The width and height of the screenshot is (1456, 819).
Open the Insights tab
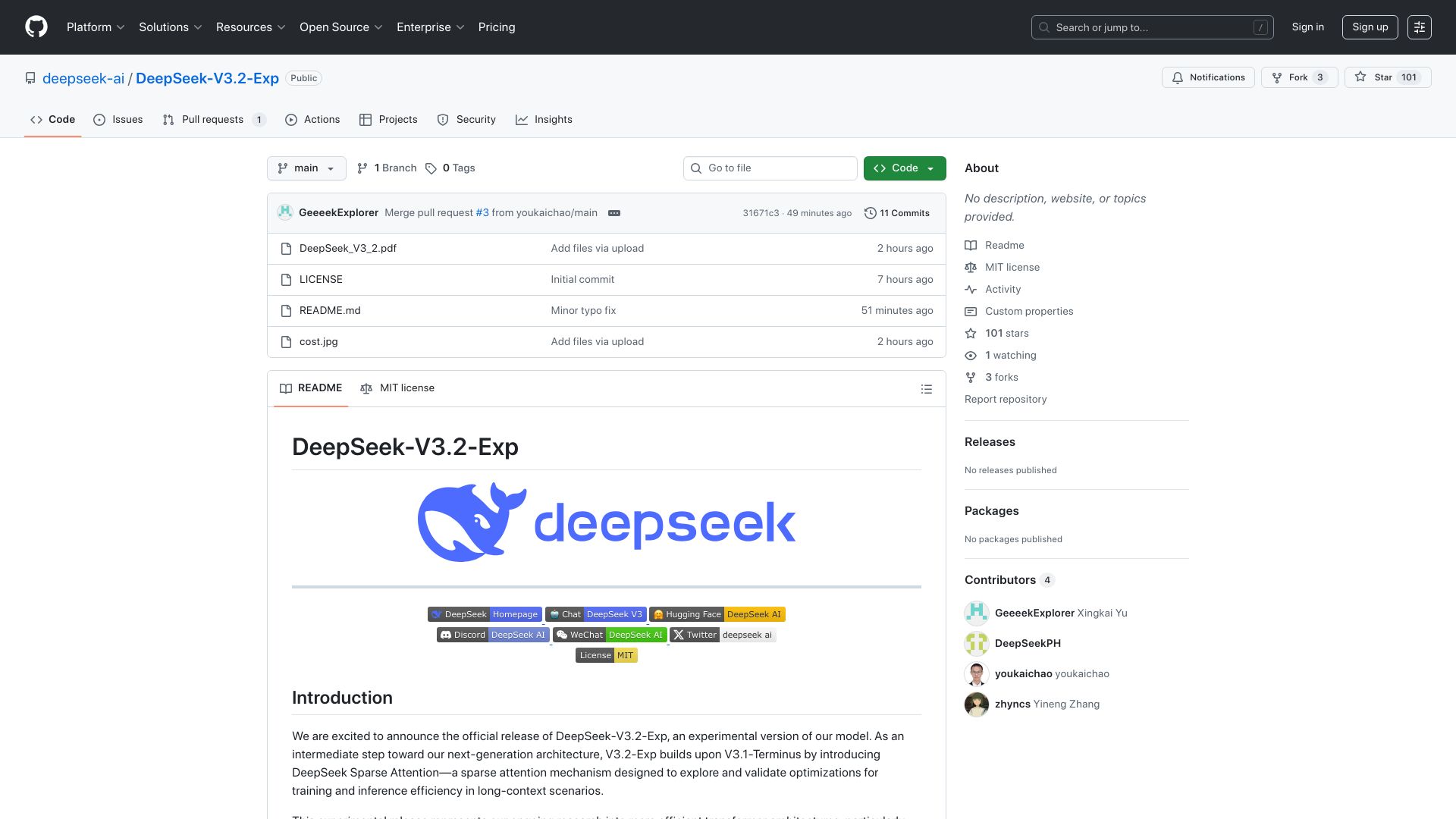(x=544, y=120)
